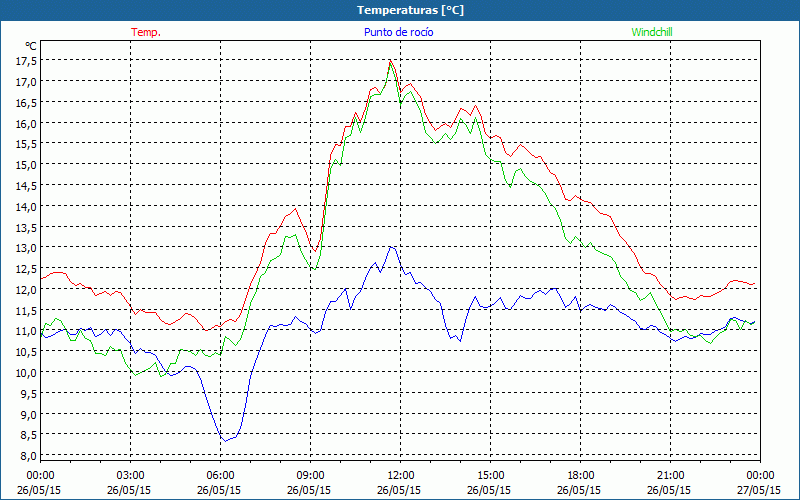The width and height of the screenshot is (800, 500).
Task: Click the 21:00 time label on x-axis
Action: click(x=670, y=476)
